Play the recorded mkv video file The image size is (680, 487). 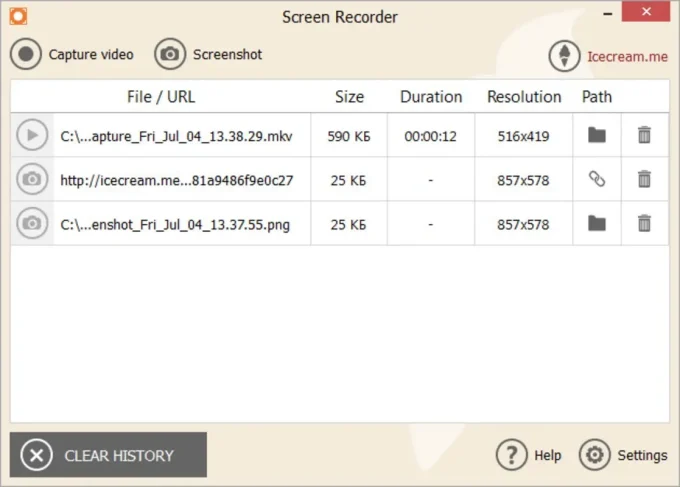pyautogui.click(x=32, y=135)
